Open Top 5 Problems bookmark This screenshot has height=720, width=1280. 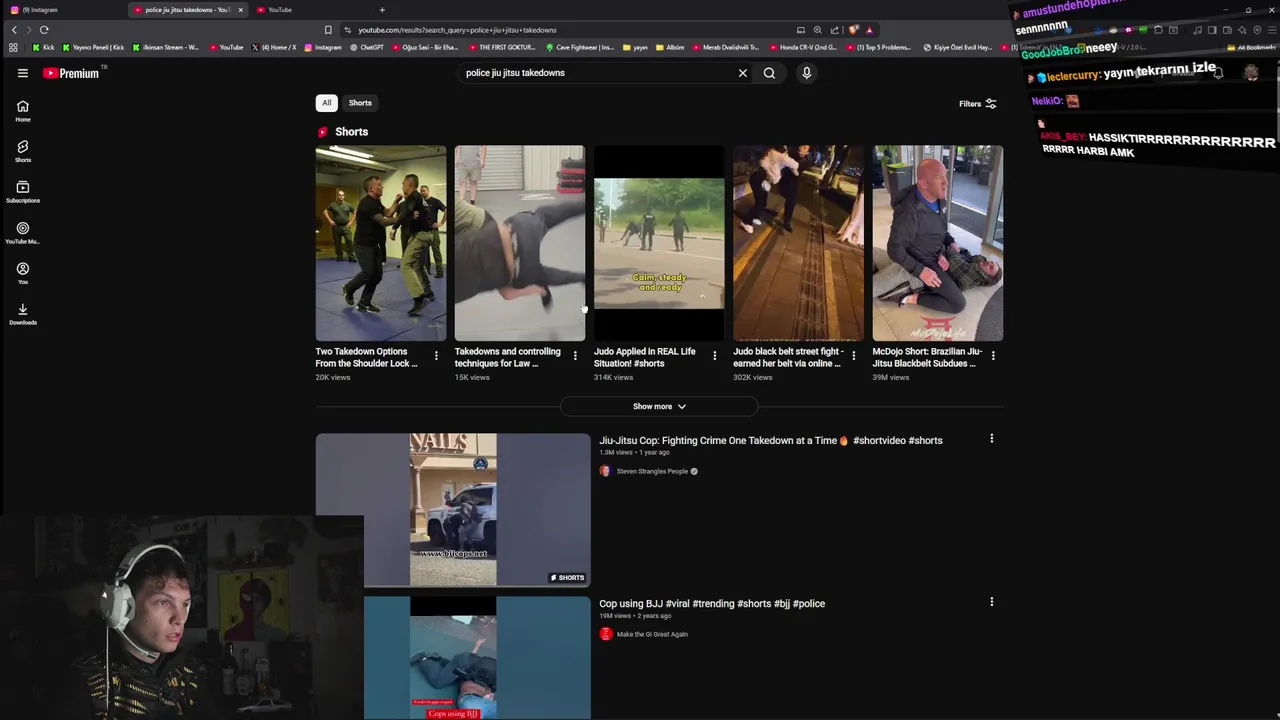(878, 47)
